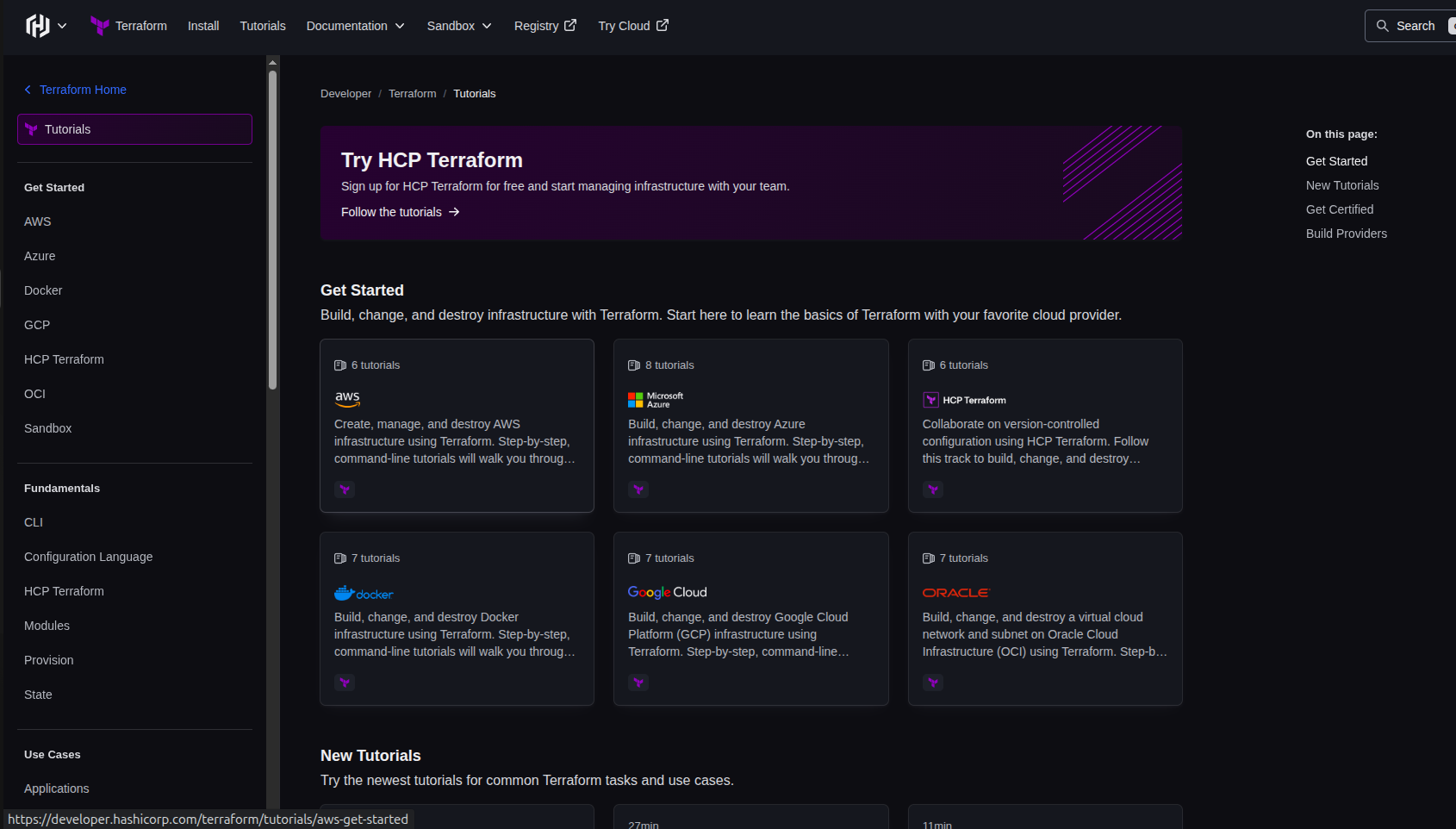This screenshot has height=829, width=1456.
Task: Open Sandbox in sidebar Get Started list
Action: click(x=47, y=428)
